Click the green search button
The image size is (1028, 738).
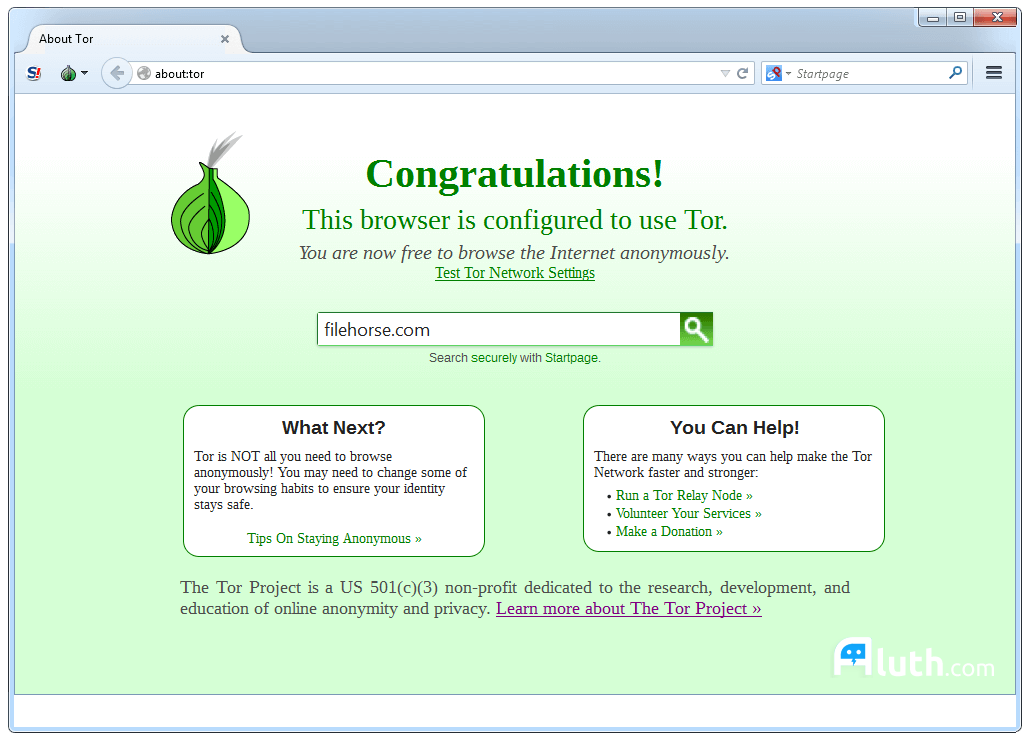[x=696, y=329]
